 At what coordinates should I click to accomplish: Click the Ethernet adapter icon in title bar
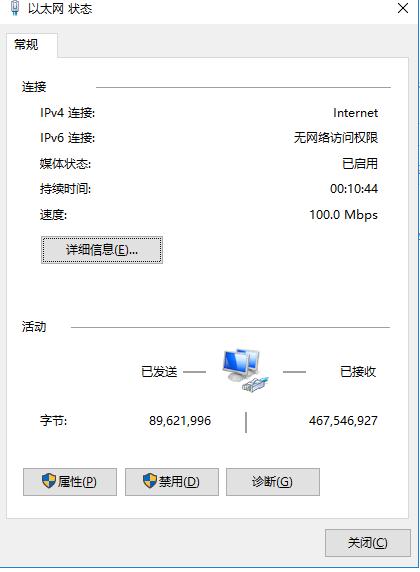pyautogui.click(x=15, y=8)
